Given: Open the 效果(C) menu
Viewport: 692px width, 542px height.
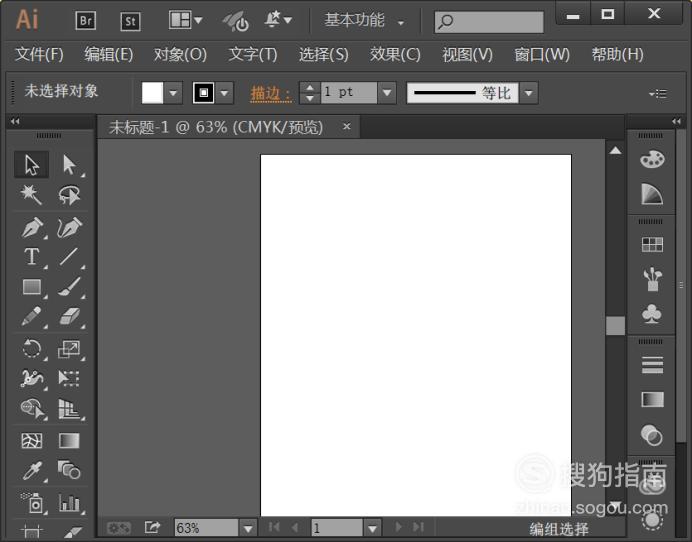Looking at the screenshot, I should point(395,54).
